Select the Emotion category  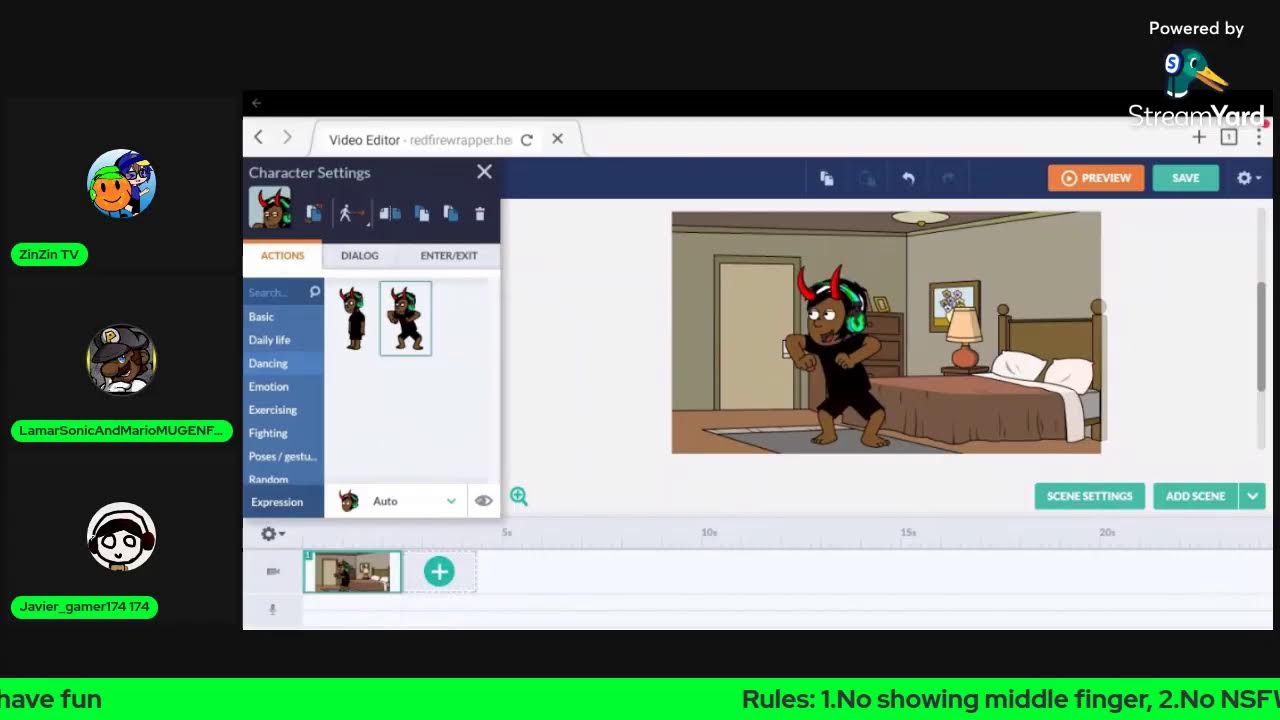tap(284, 386)
